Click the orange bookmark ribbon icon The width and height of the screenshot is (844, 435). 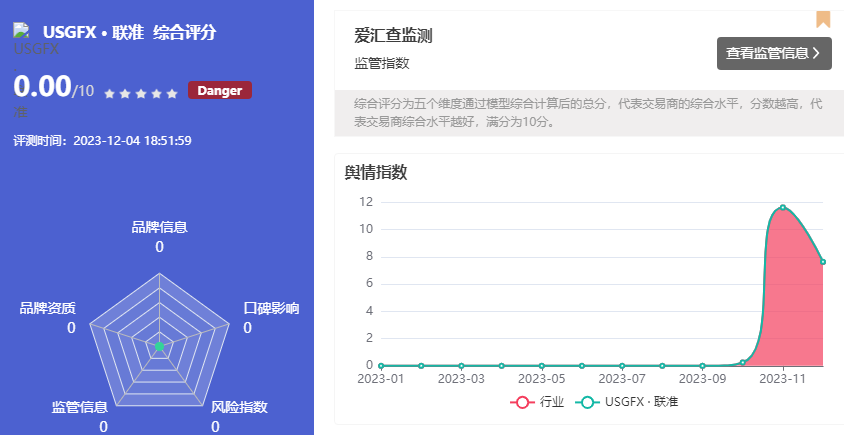coord(823,18)
